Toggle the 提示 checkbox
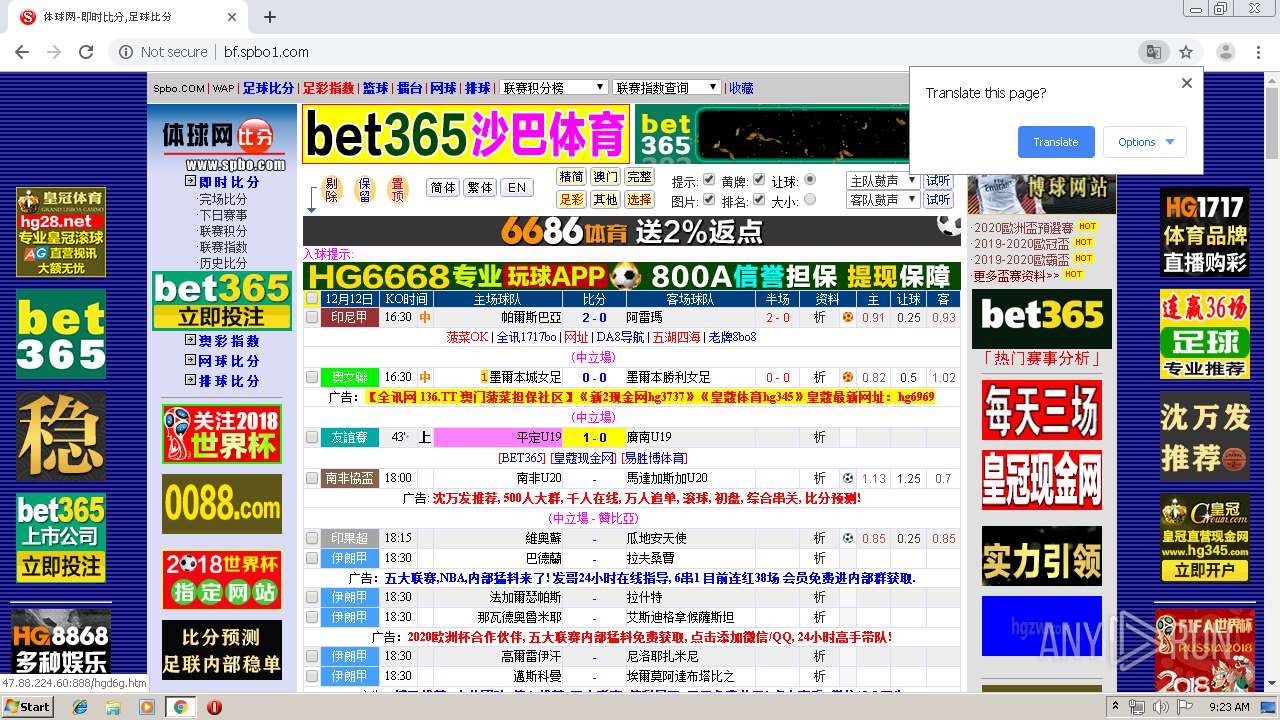The height and width of the screenshot is (720, 1280). tap(711, 180)
